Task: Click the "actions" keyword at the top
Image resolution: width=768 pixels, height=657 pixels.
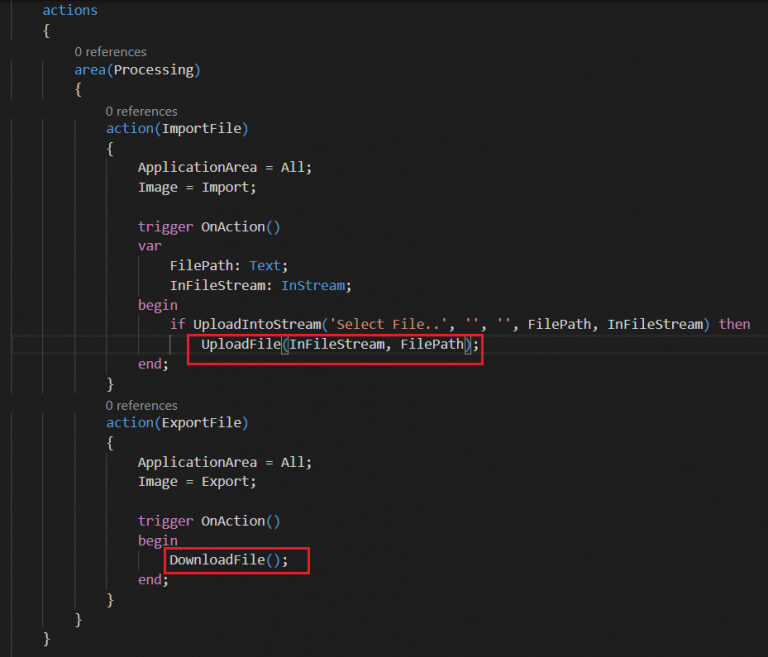Action: (70, 10)
